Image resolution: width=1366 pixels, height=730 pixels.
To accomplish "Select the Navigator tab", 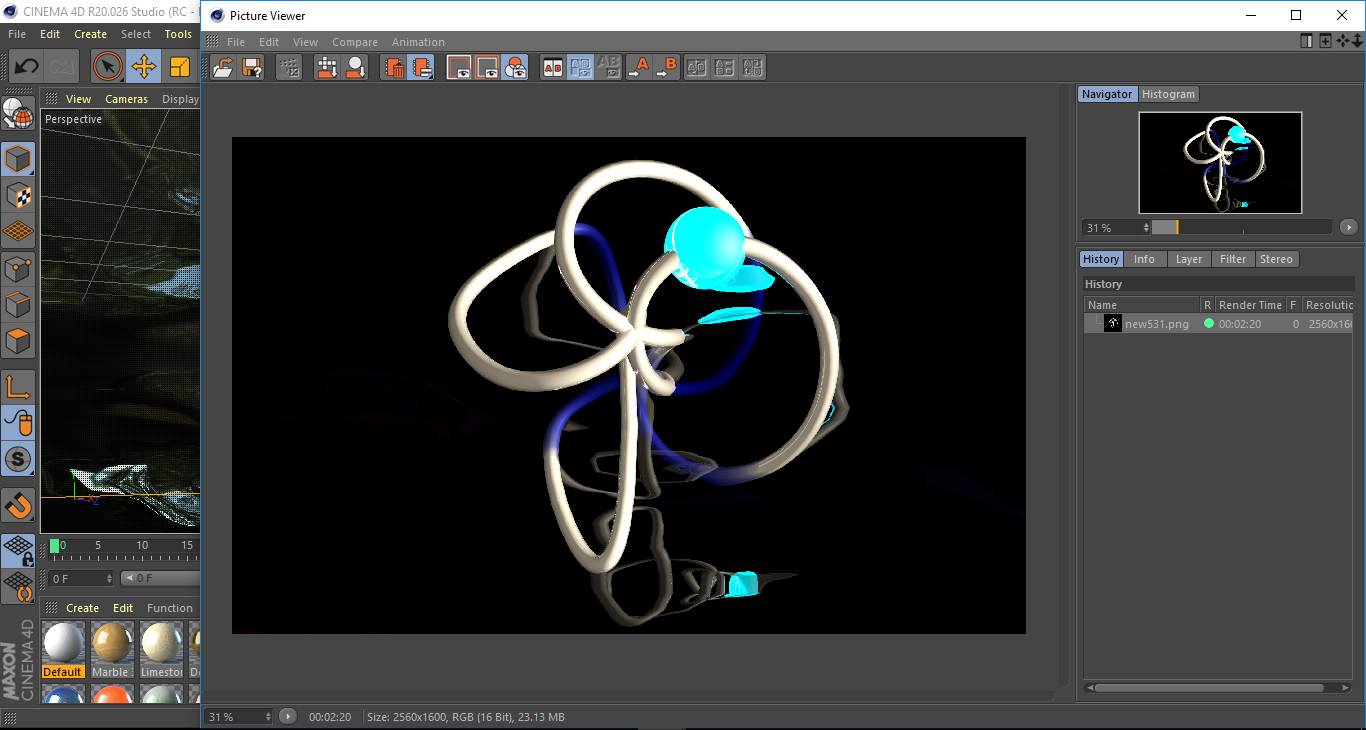I will (1107, 94).
